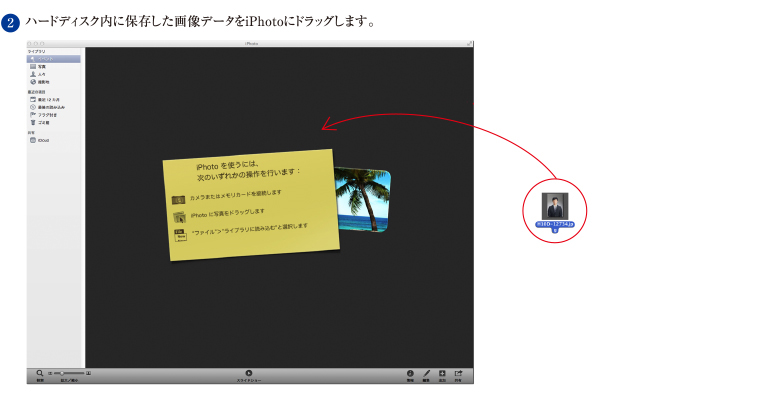Click the Share (共有) icon
Image resolution: width=775 pixels, height=403 pixels.
(458, 373)
